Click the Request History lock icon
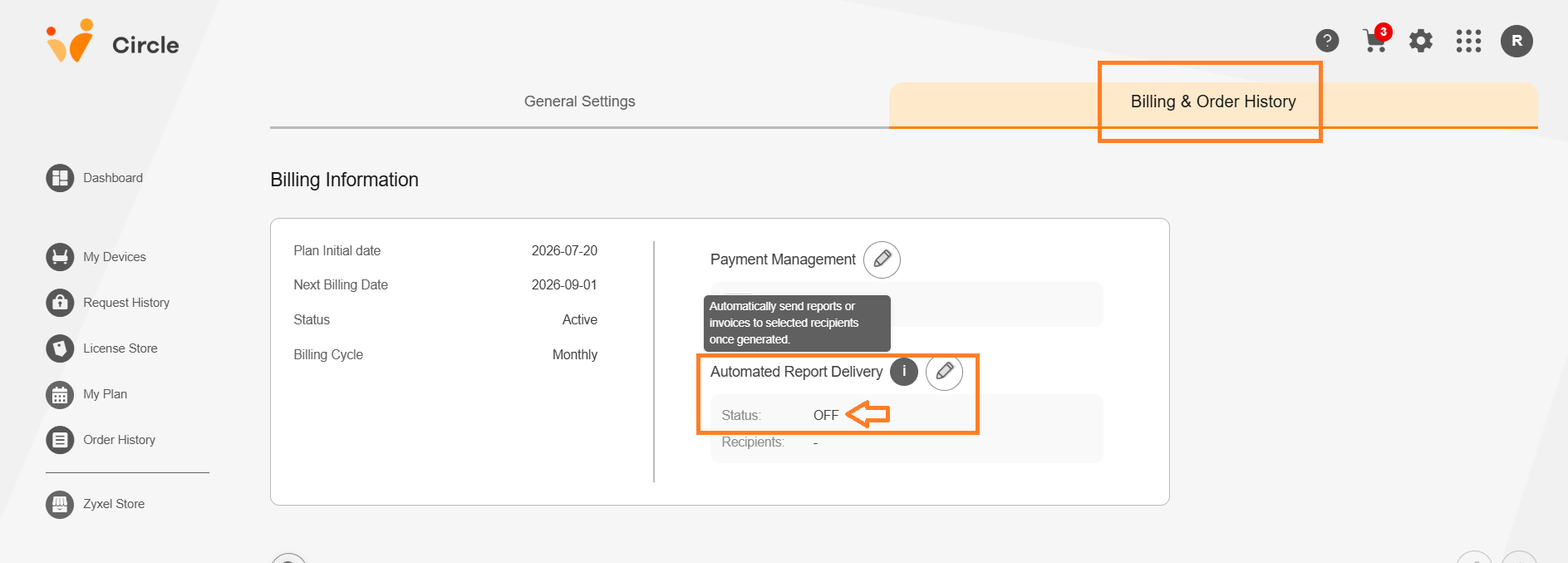 [60, 303]
